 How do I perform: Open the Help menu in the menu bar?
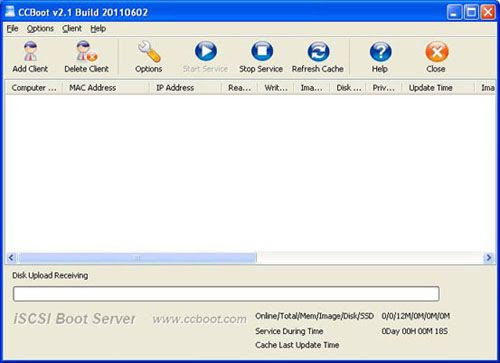(x=98, y=29)
